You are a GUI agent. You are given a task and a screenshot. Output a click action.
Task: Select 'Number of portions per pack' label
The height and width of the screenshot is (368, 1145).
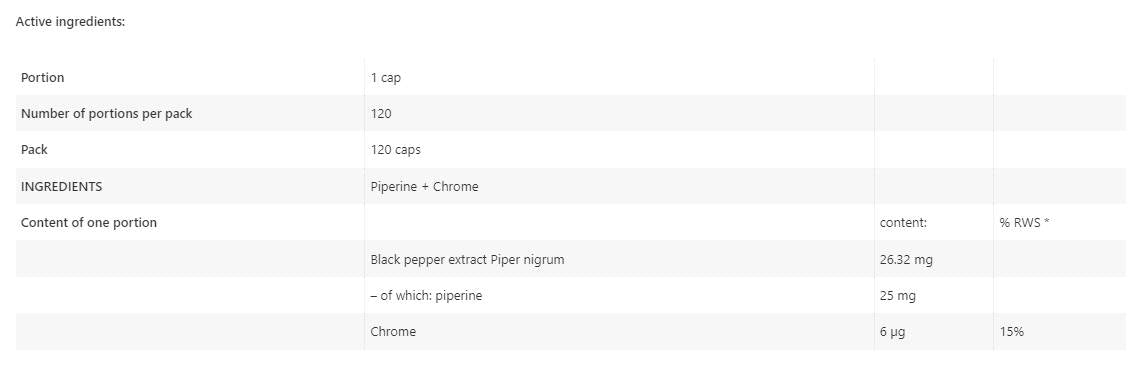pos(107,114)
